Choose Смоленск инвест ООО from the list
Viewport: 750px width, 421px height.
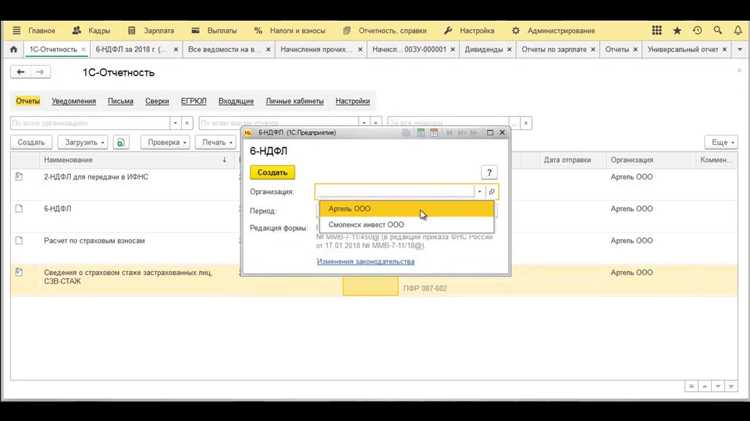point(407,225)
